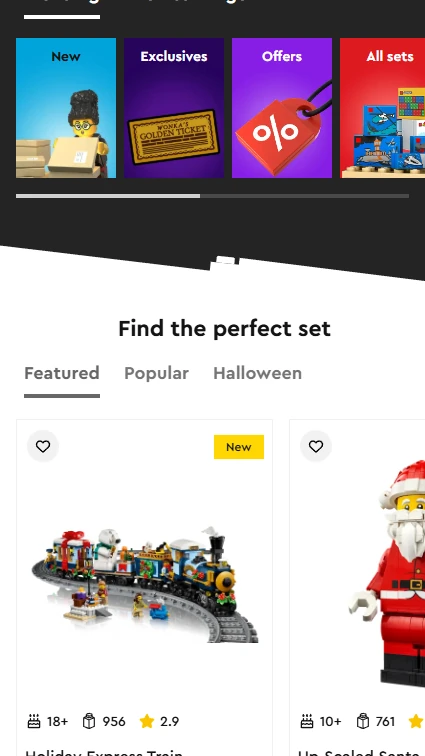Click the yellow New badge
This screenshot has width=425, height=756.
239,447
